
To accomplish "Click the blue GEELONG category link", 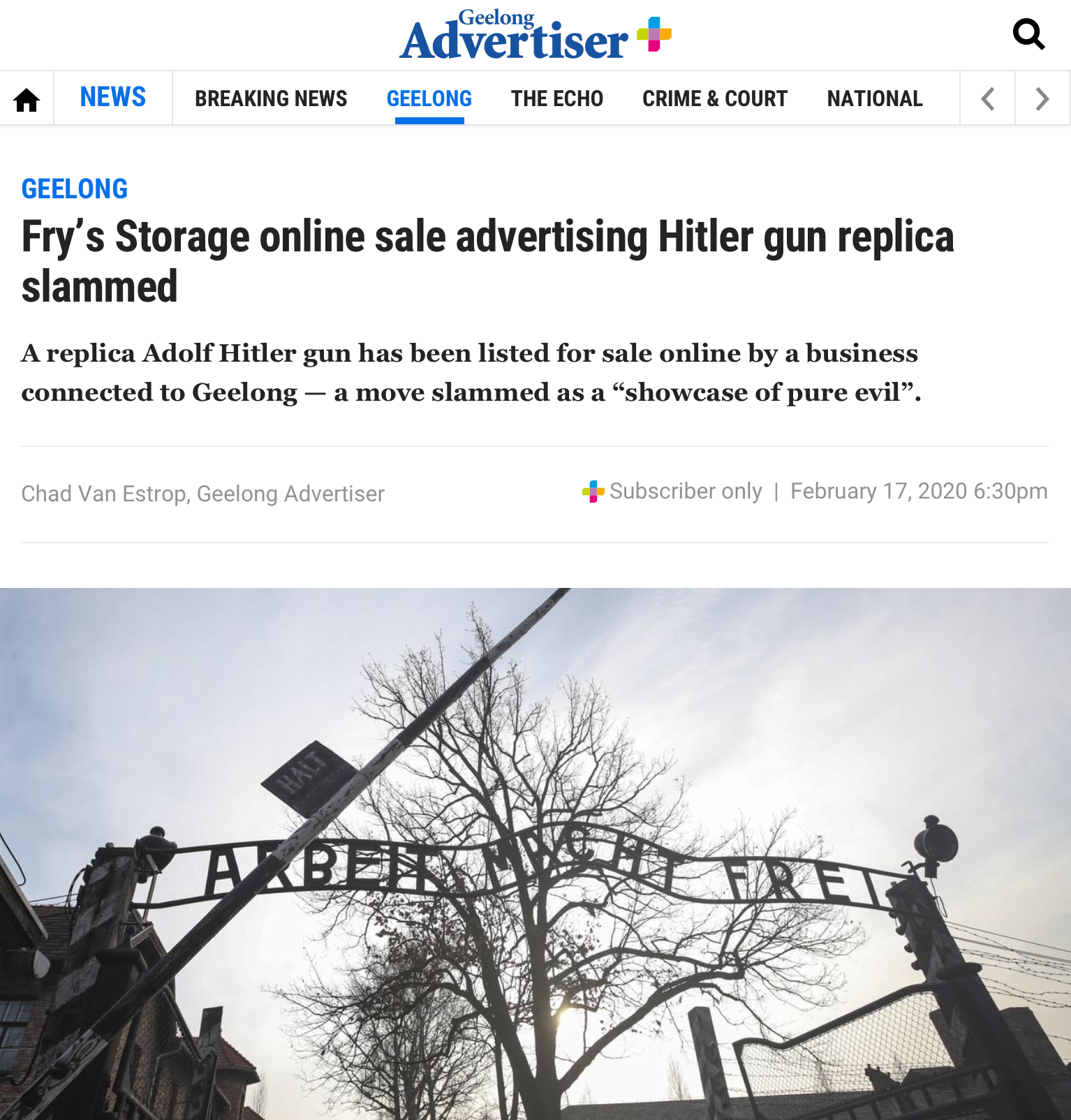I will [x=75, y=189].
